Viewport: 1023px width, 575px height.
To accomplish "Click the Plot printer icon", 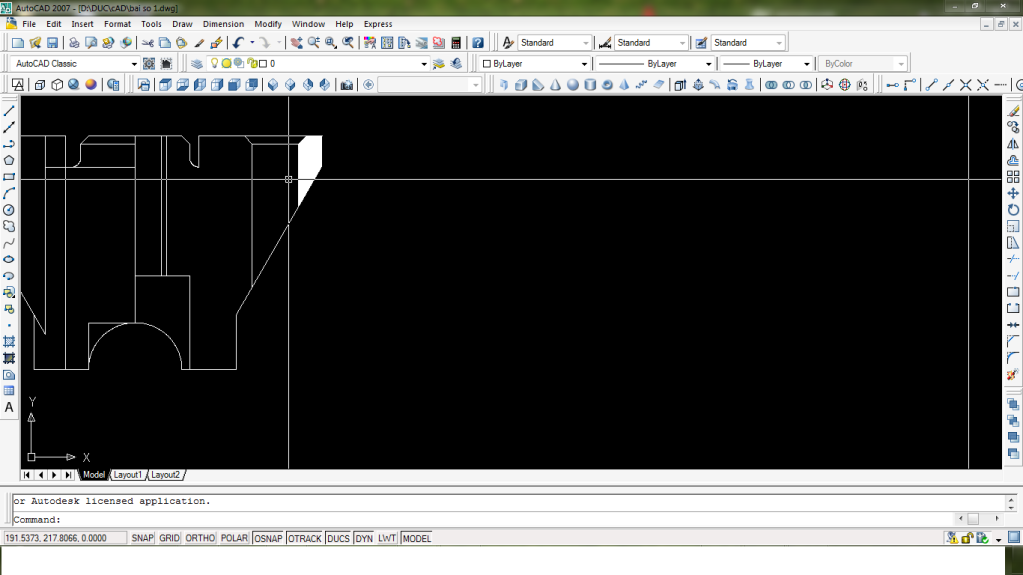I will click(x=74, y=42).
